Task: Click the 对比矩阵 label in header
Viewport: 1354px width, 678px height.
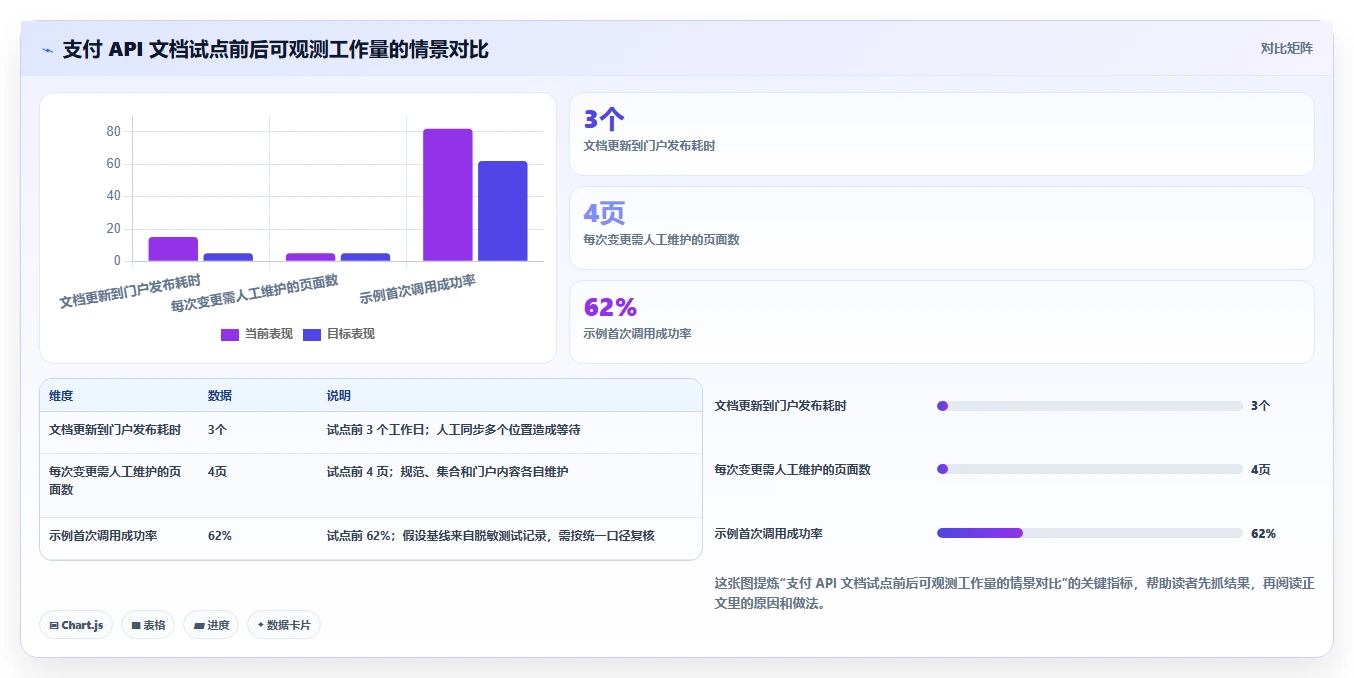Action: [1287, 48]
